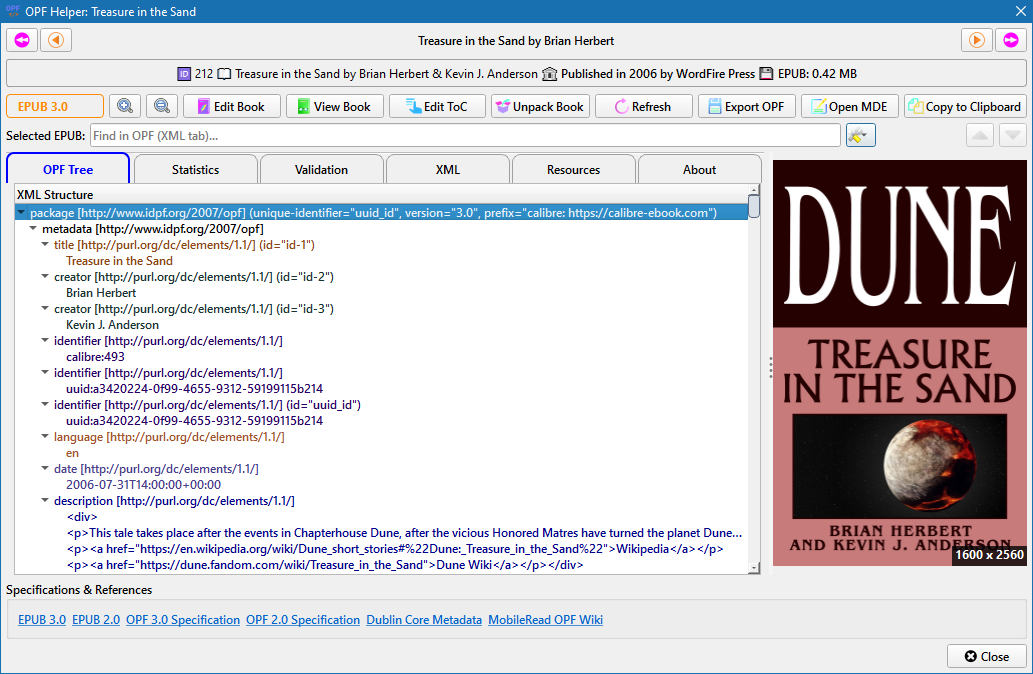Click the zoom out magnifier icon

coord(161,106)
